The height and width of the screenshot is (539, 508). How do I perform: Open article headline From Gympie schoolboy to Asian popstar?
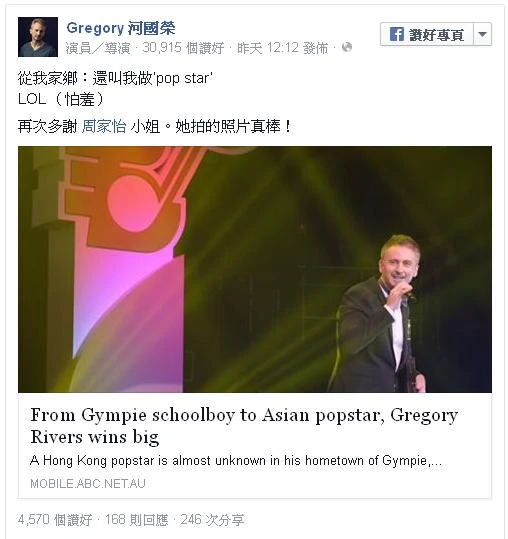pos(244,426)
